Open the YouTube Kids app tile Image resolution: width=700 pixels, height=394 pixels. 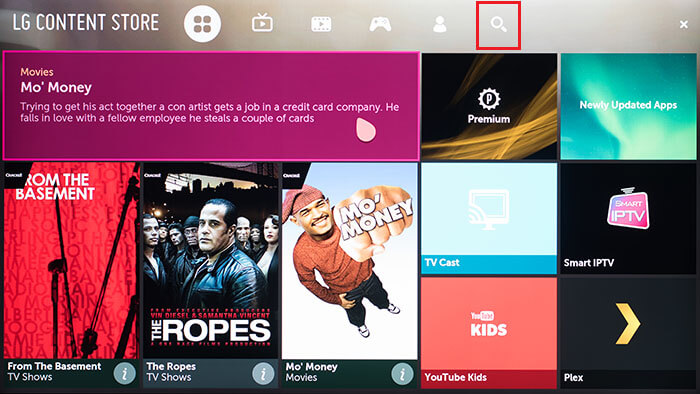pos(489,333)
